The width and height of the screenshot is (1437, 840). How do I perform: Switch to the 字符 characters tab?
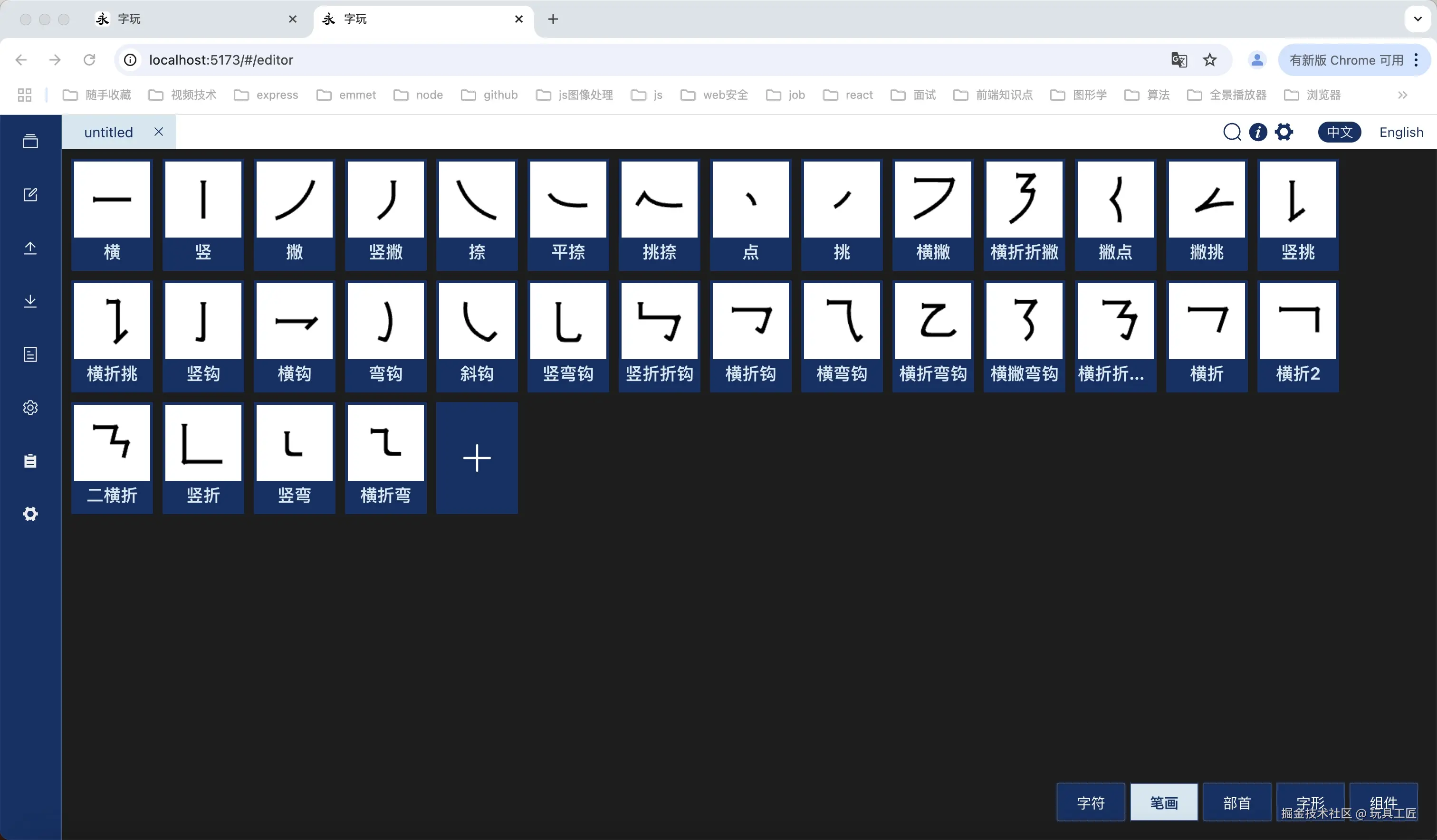click(x=1090, y=803)
